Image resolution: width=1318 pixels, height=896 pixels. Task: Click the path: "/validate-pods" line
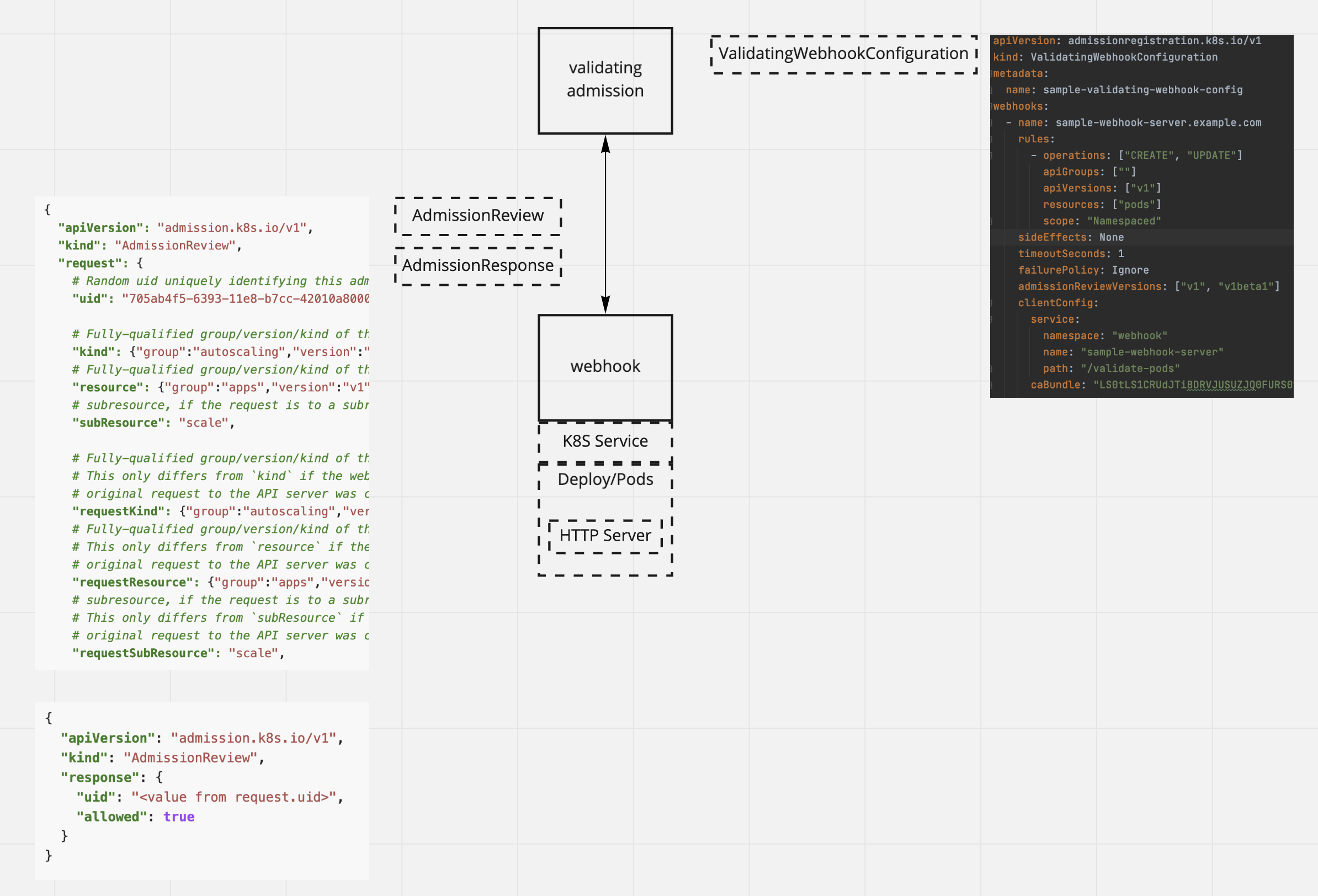point(1111,369)
